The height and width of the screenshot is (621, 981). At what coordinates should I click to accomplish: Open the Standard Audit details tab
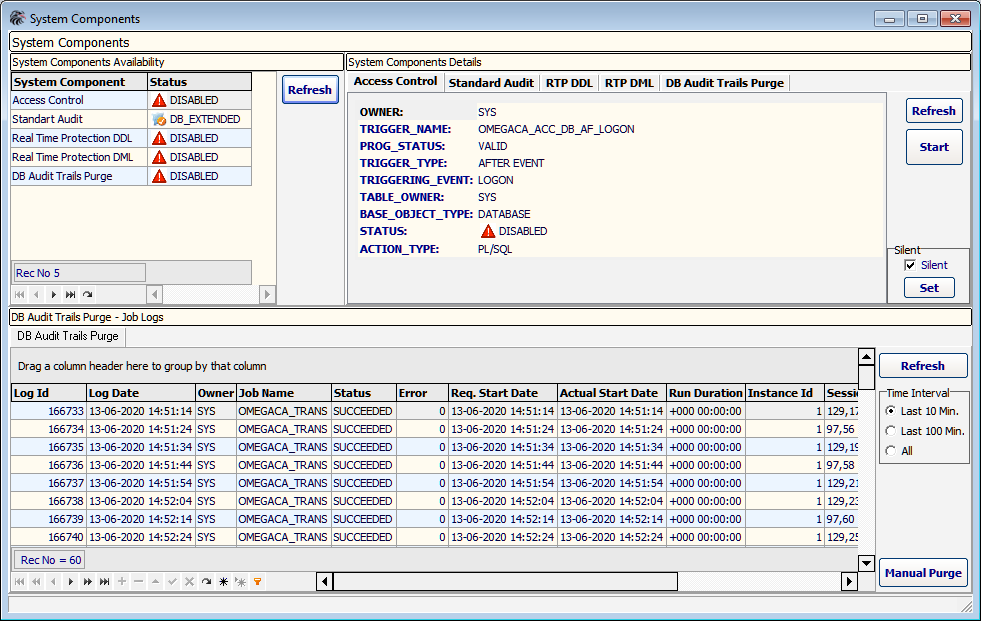pos(491,83)
